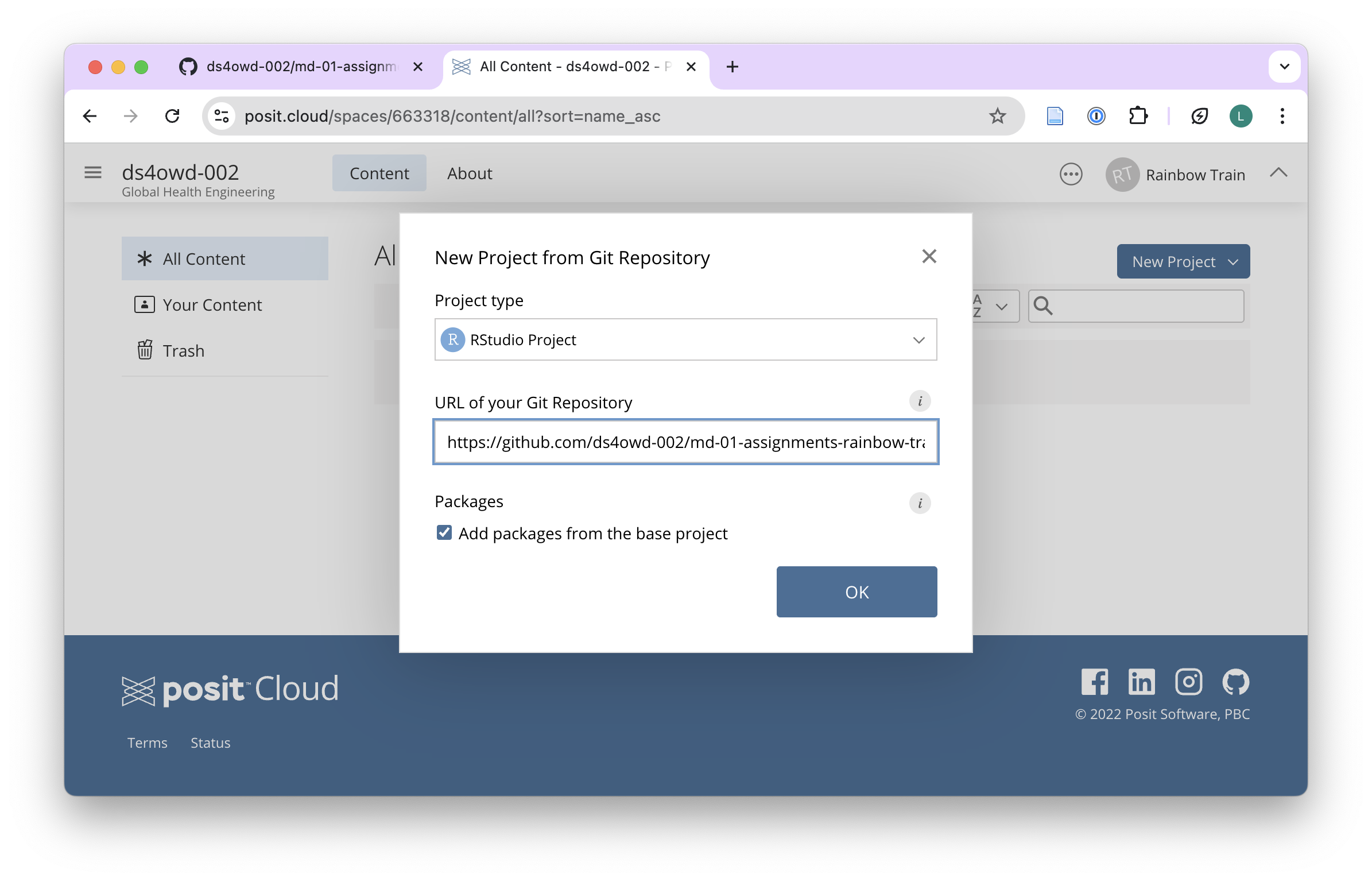Collapse the Rainbow Train account chevron
The height and width of the screenshot is (881, 1372).
1278,172
